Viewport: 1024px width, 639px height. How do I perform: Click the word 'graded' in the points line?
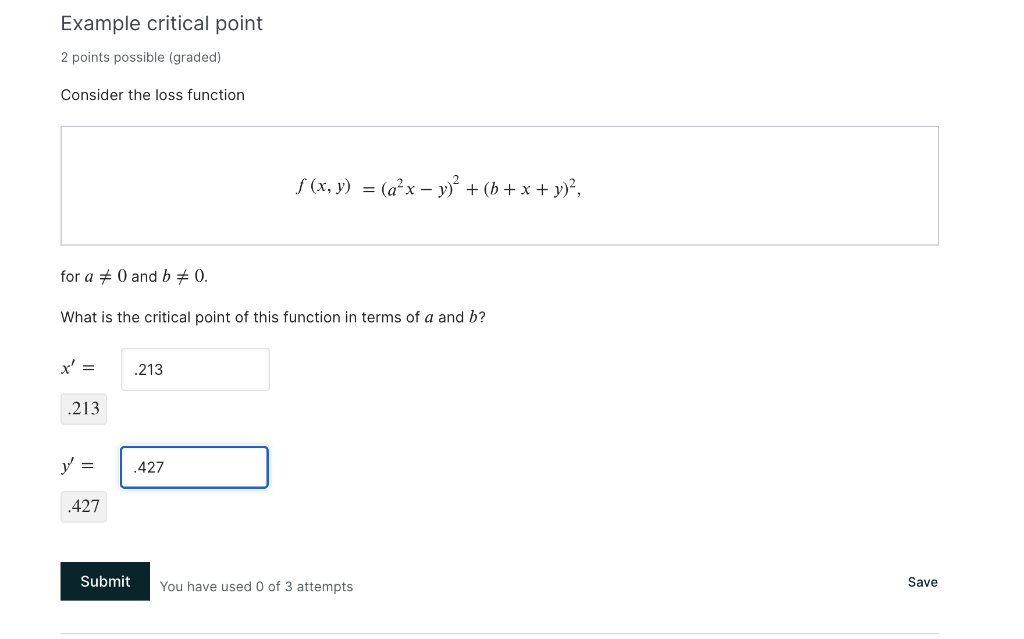(x=194, y=57)
